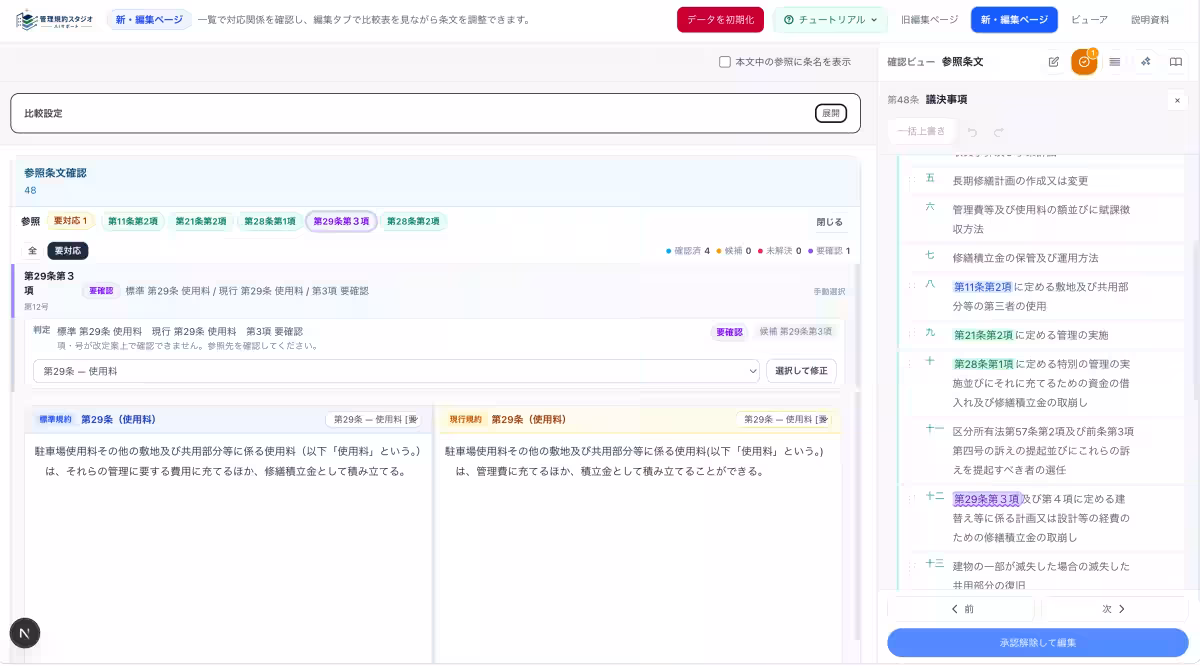Select the 第28条第2項 reference chip
This screenshot has width=1200, height=666.
point(413,222)
